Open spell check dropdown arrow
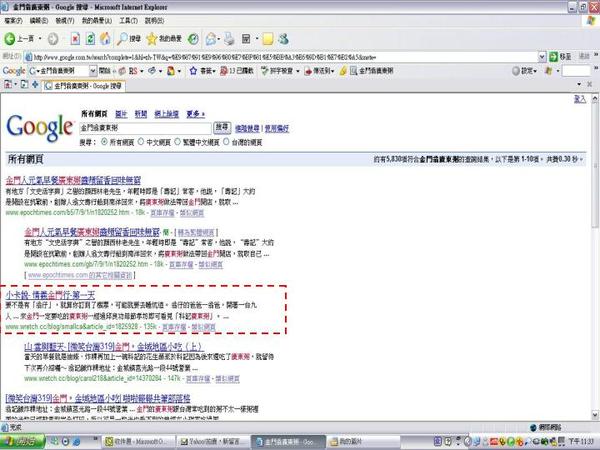Viewport: 600px width, 450px height. (297, 71)
